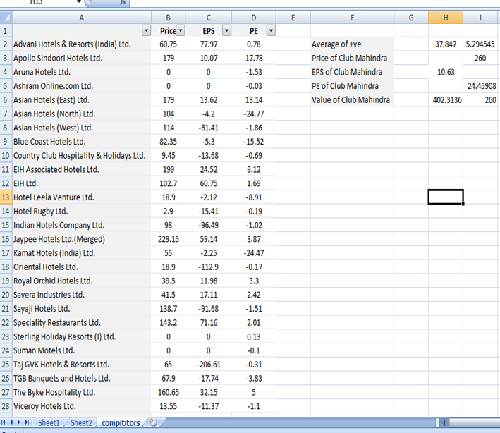500x433 pixels.
Task: Select column F header
Action: (x=352, y=17)
